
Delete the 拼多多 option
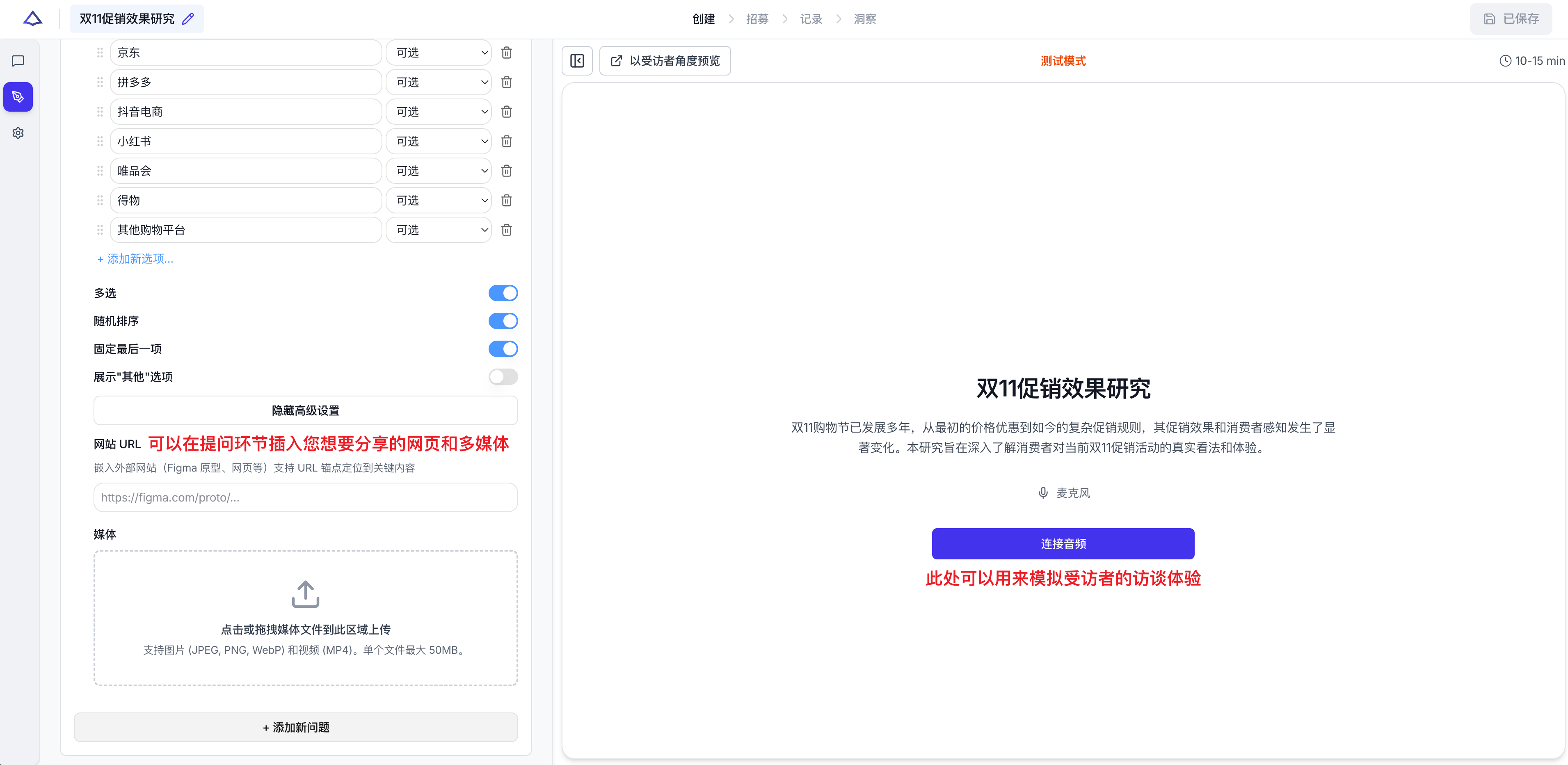coord(506,82)
